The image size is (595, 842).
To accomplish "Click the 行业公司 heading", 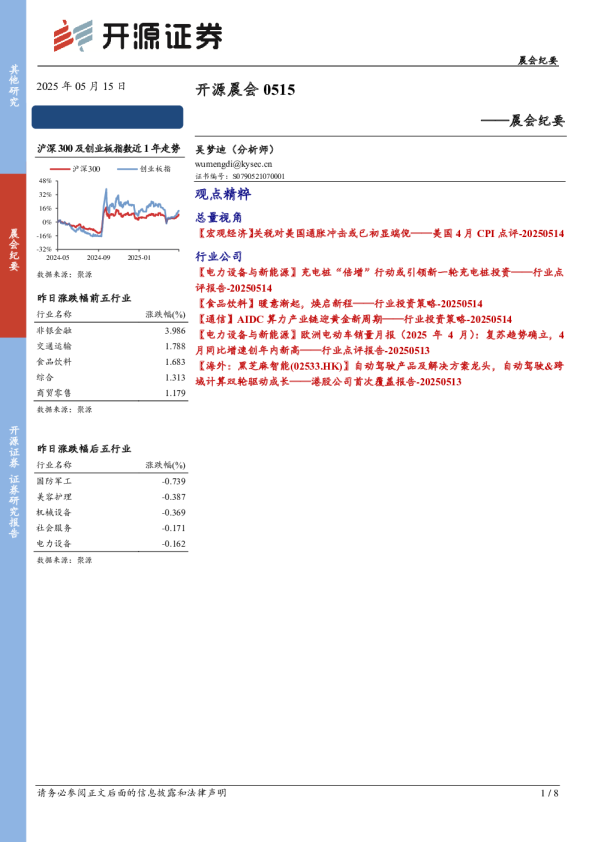I will [x=219, y=256].
